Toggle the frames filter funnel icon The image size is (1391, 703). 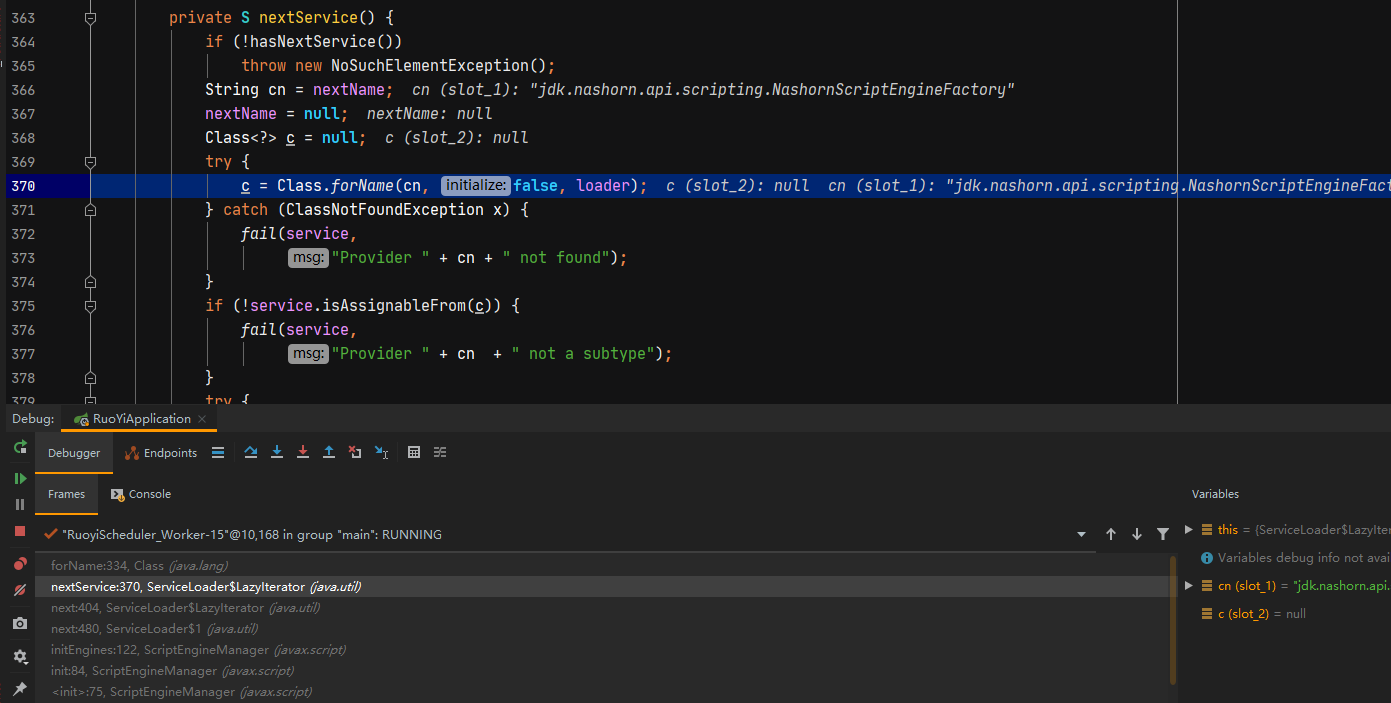click(1163, 535)
